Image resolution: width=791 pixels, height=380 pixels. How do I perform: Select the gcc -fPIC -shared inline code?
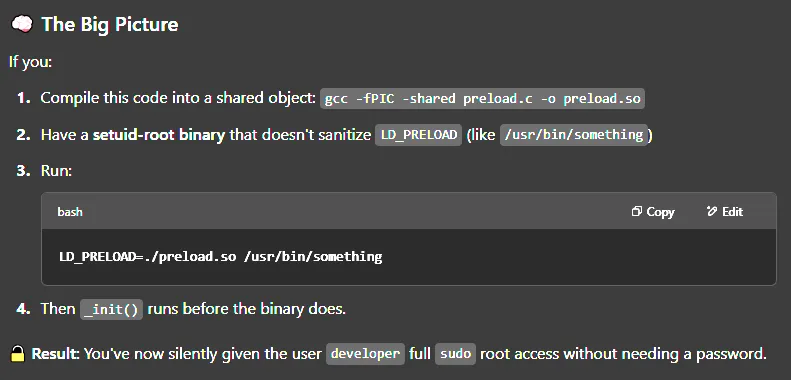click(x=482, y=98)
